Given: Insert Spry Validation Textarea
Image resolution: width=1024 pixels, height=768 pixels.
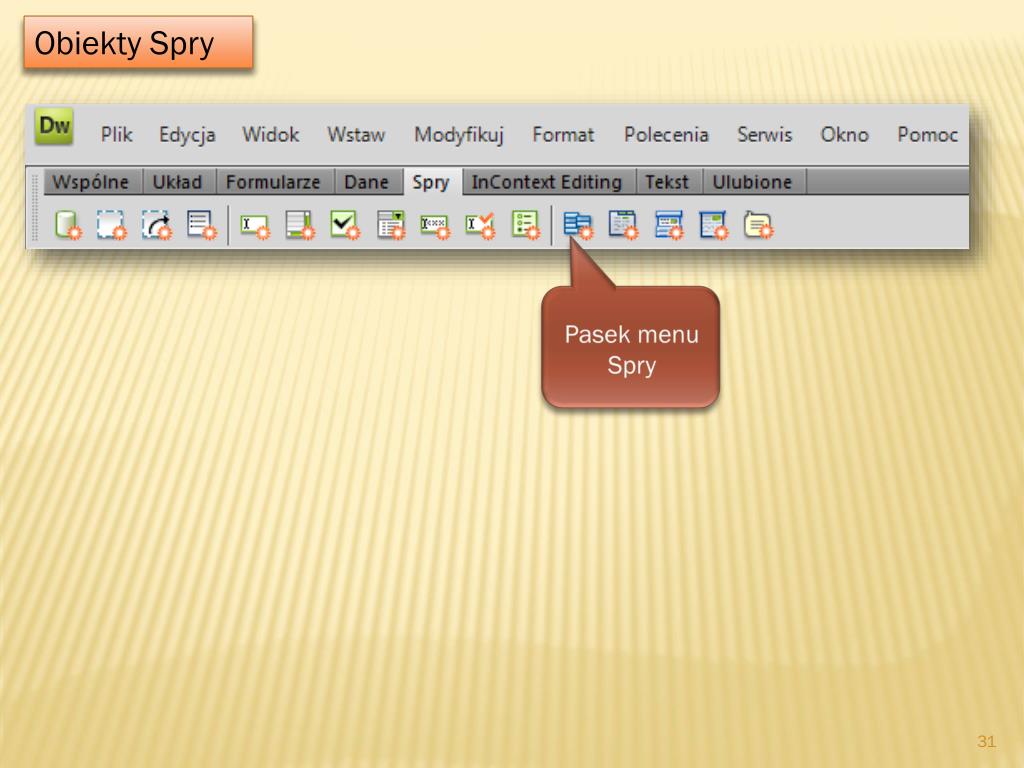Looking at the screenshot, I should pos(300,225).
